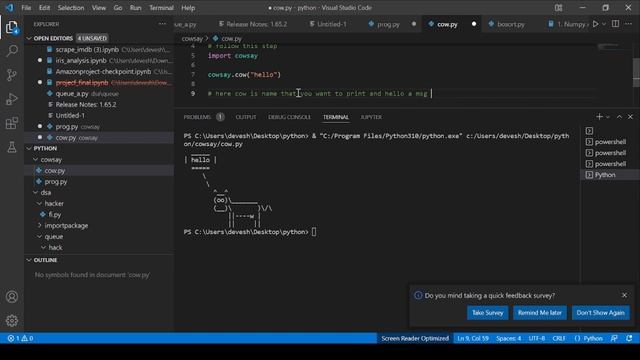This screenshot has height=360, width=640.
Task: Switch to the Debug Console tab
Action: (289, 117)
